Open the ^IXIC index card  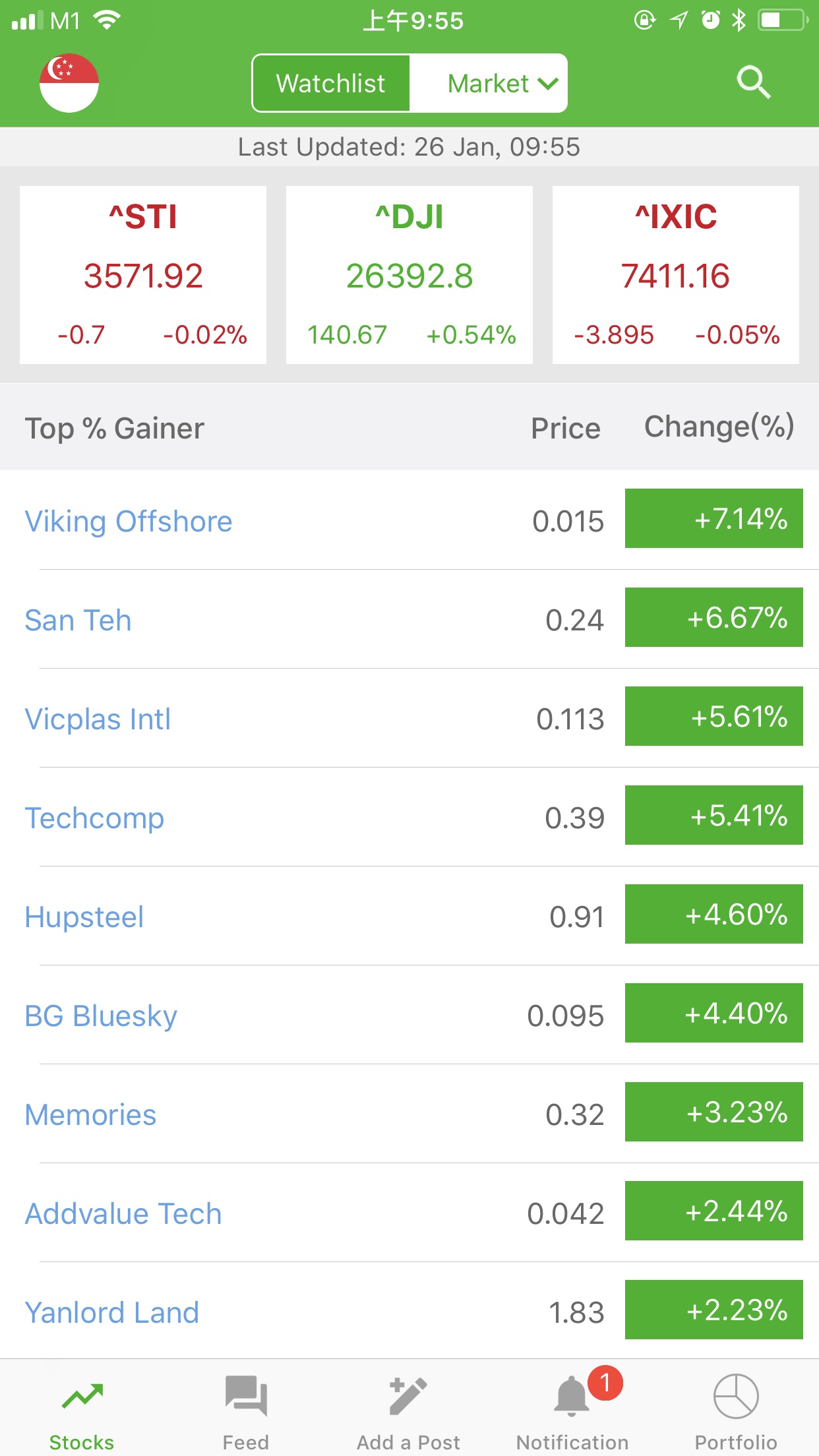click(676, 275)
